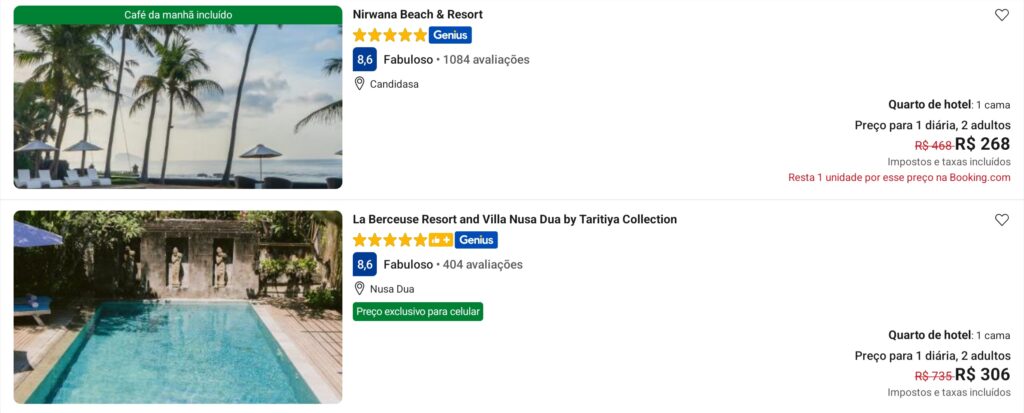The height and width of the screenshot is (413, 1024).
Task: Open Nirwana Beach & Resort listing title
Action: click(x=418, y=15)
